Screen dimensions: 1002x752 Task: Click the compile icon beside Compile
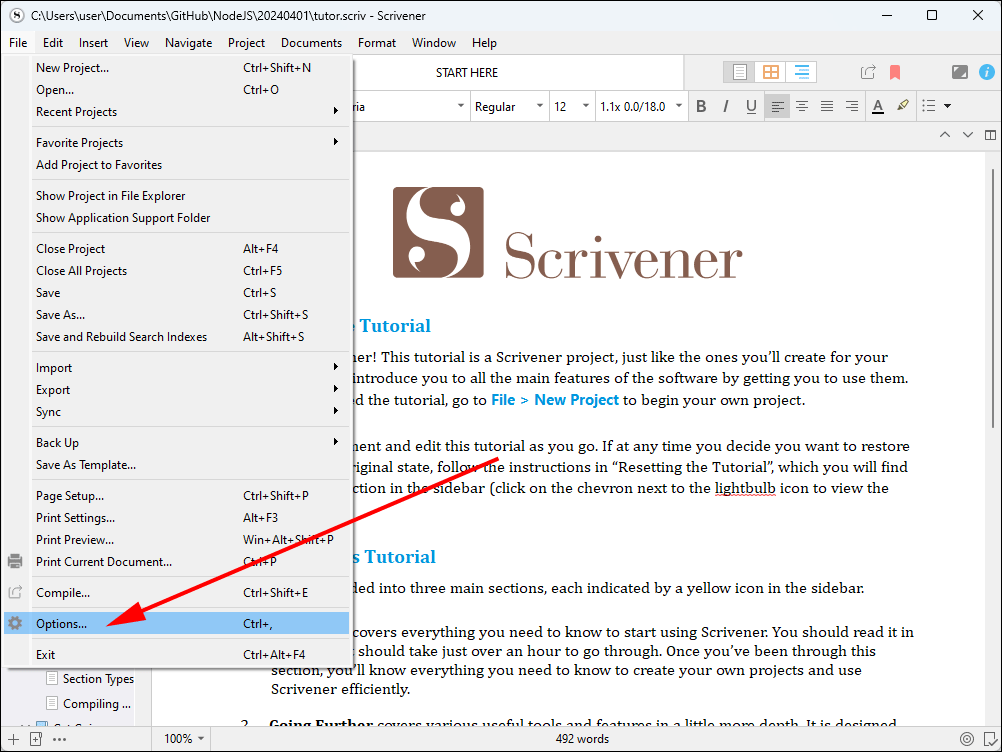click(15, 592)
